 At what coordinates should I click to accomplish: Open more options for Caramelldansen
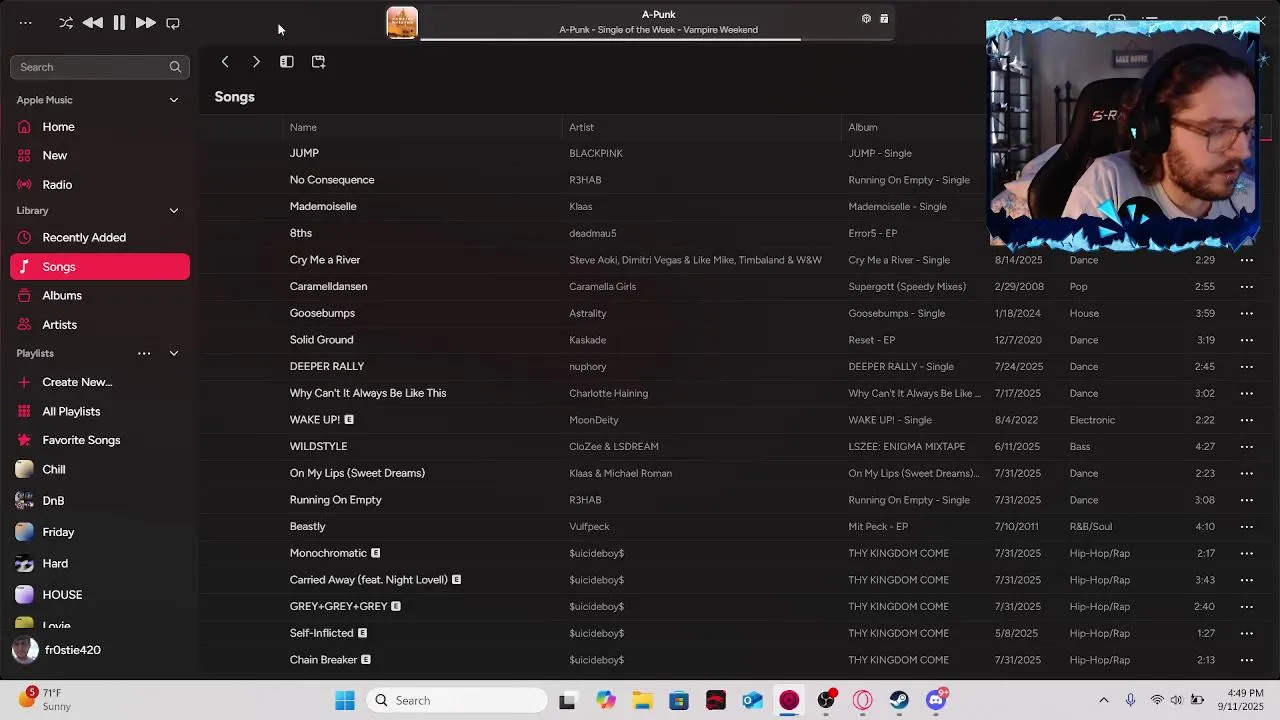(x=1246, y=287)
